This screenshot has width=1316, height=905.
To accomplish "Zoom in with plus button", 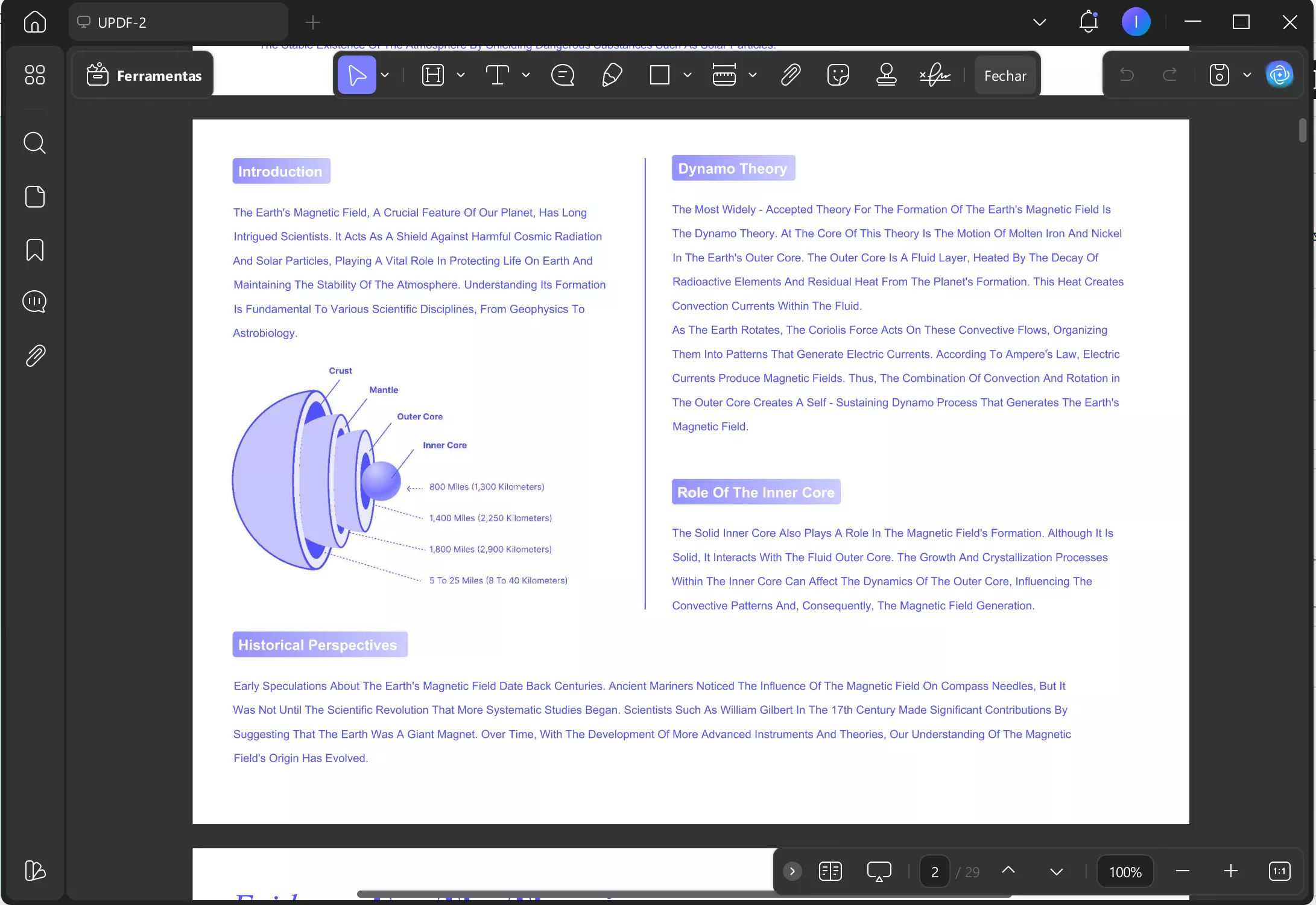I will pos(1231,871).
